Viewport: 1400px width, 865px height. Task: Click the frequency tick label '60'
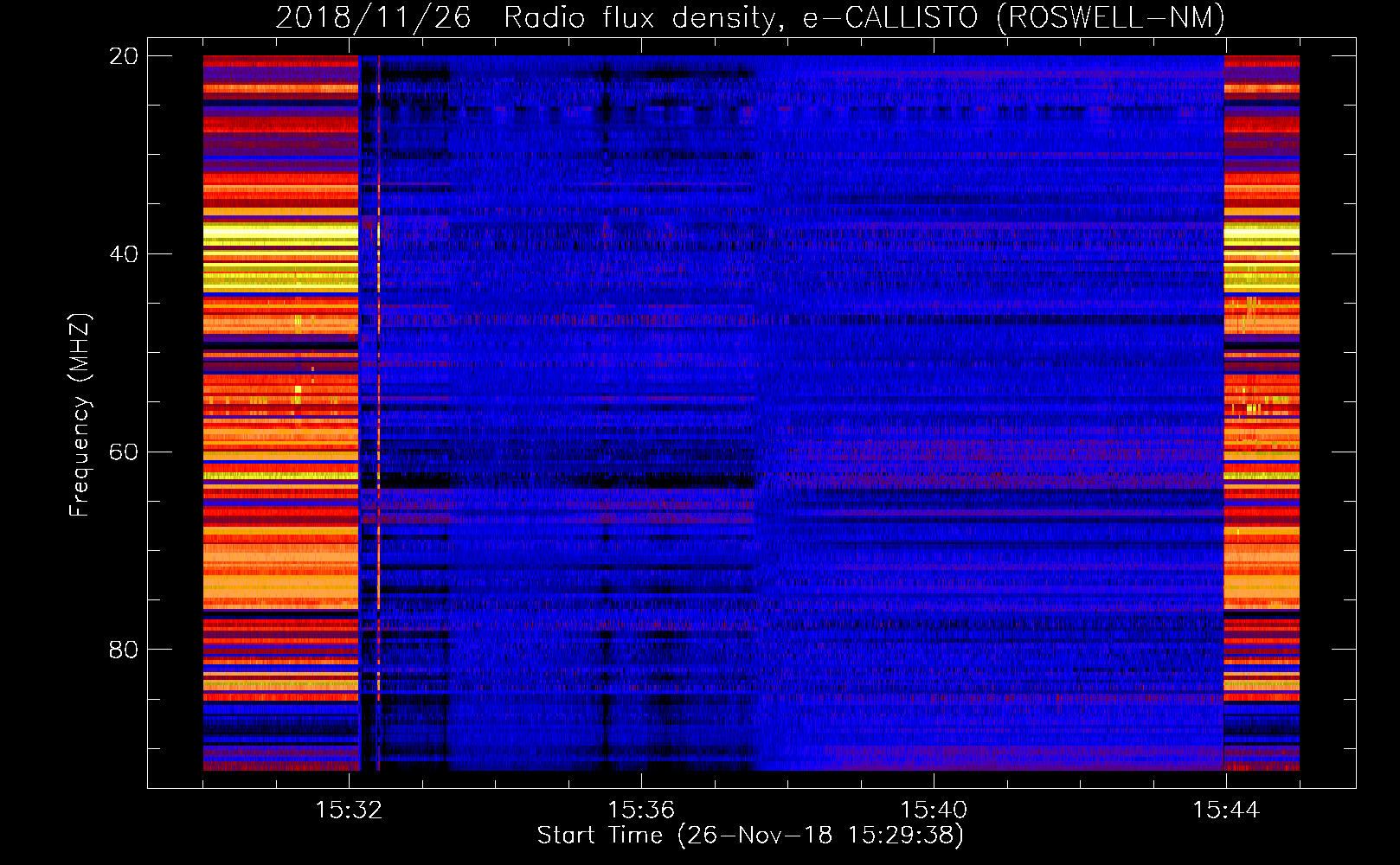pos(124,452)
